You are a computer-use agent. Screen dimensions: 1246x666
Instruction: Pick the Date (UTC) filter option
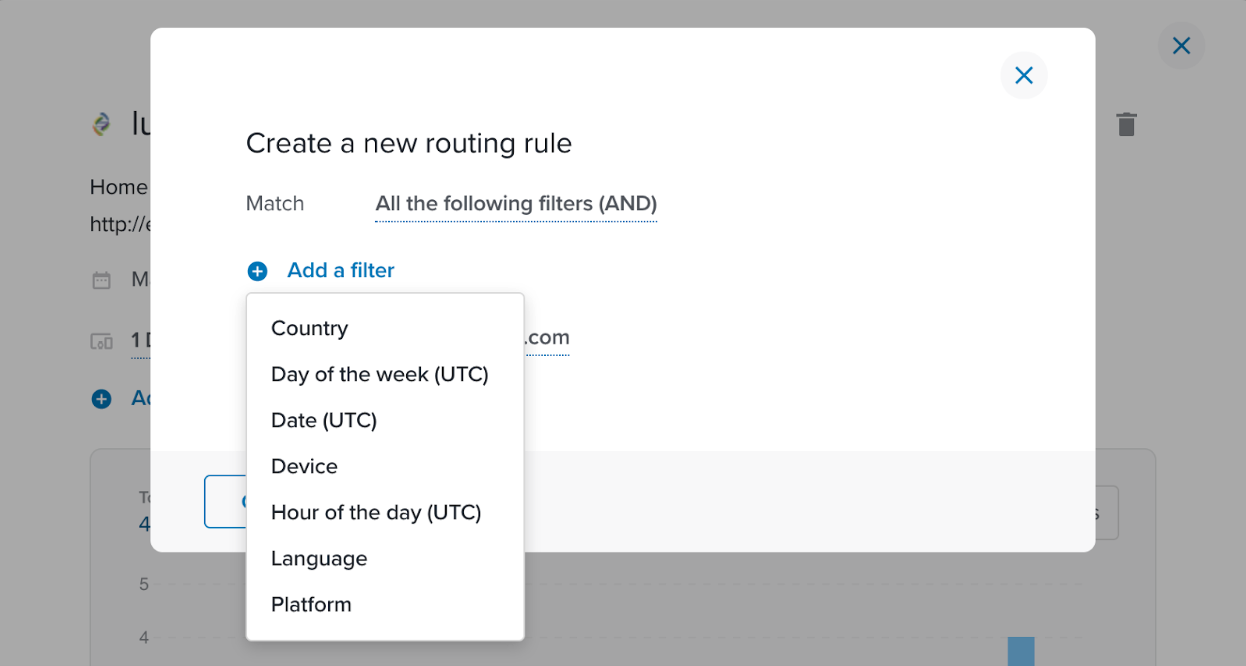(x=323, y=421)
